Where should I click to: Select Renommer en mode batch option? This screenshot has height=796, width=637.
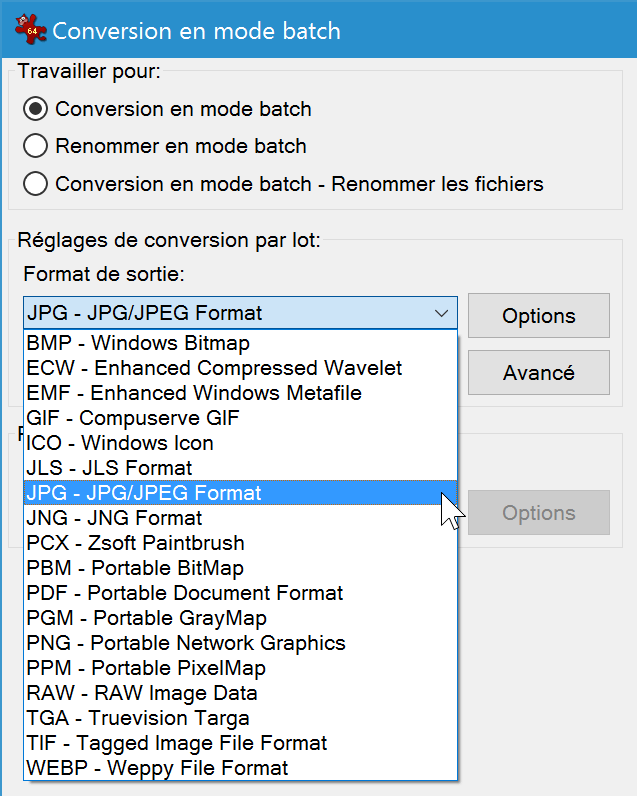tap(36, 146)
